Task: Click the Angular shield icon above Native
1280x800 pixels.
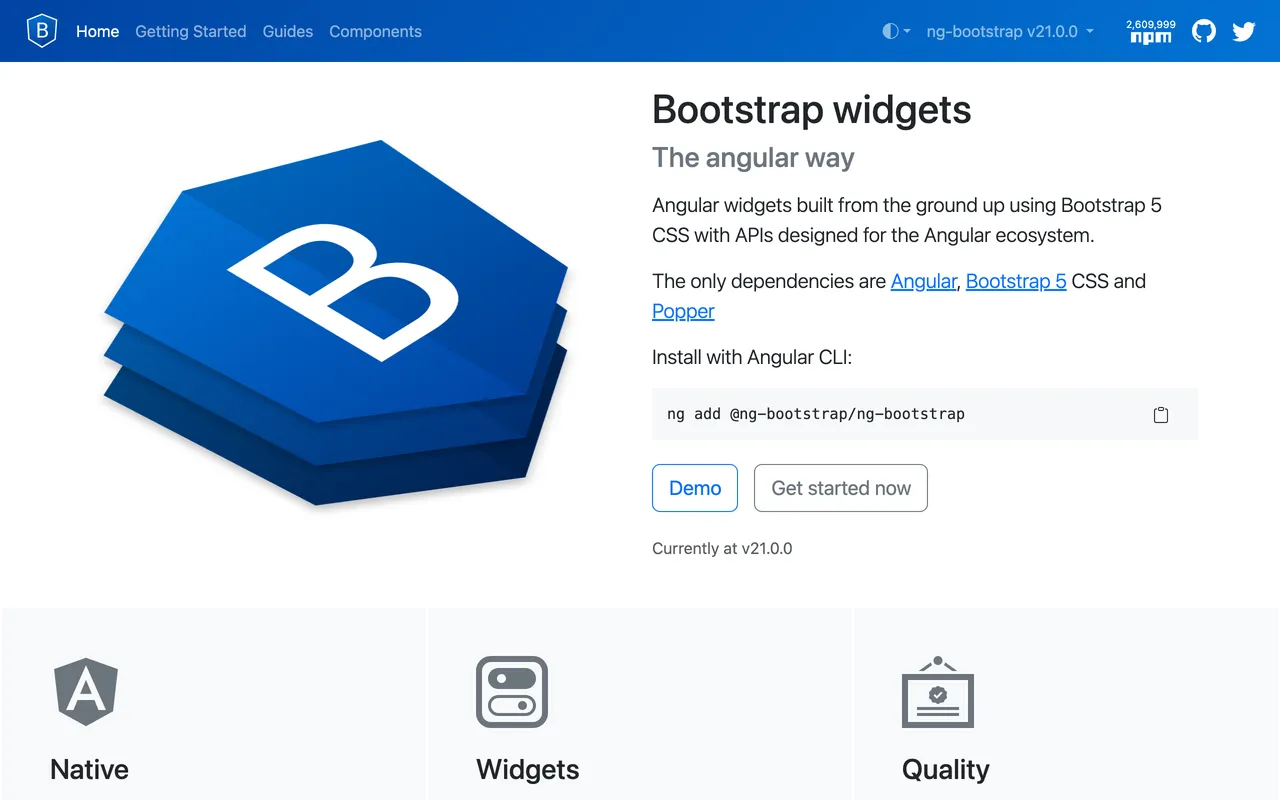Action: click(x=86, y=692)
